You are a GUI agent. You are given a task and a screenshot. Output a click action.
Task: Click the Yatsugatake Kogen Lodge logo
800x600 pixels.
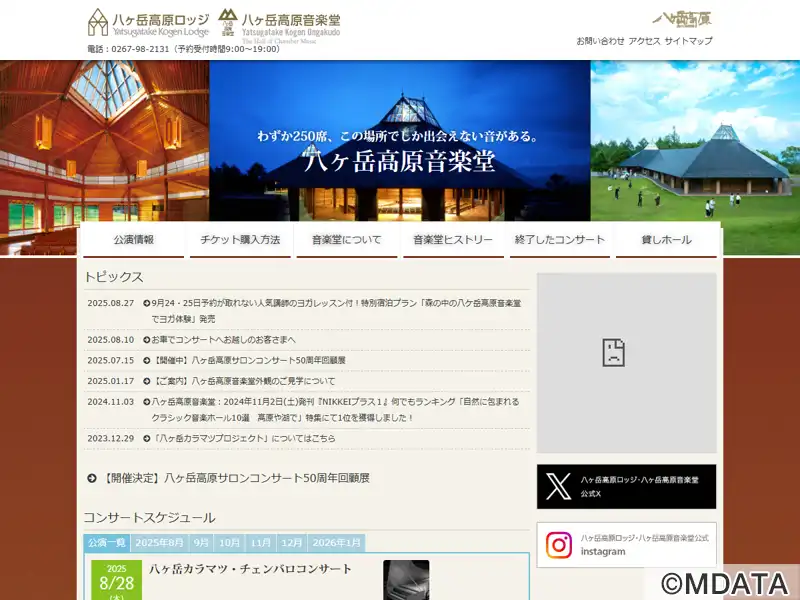[x=148, y=22]
